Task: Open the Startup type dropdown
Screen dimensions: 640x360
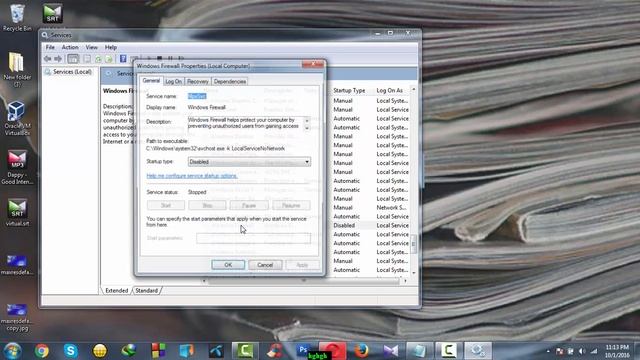Action: pos(249,162)
